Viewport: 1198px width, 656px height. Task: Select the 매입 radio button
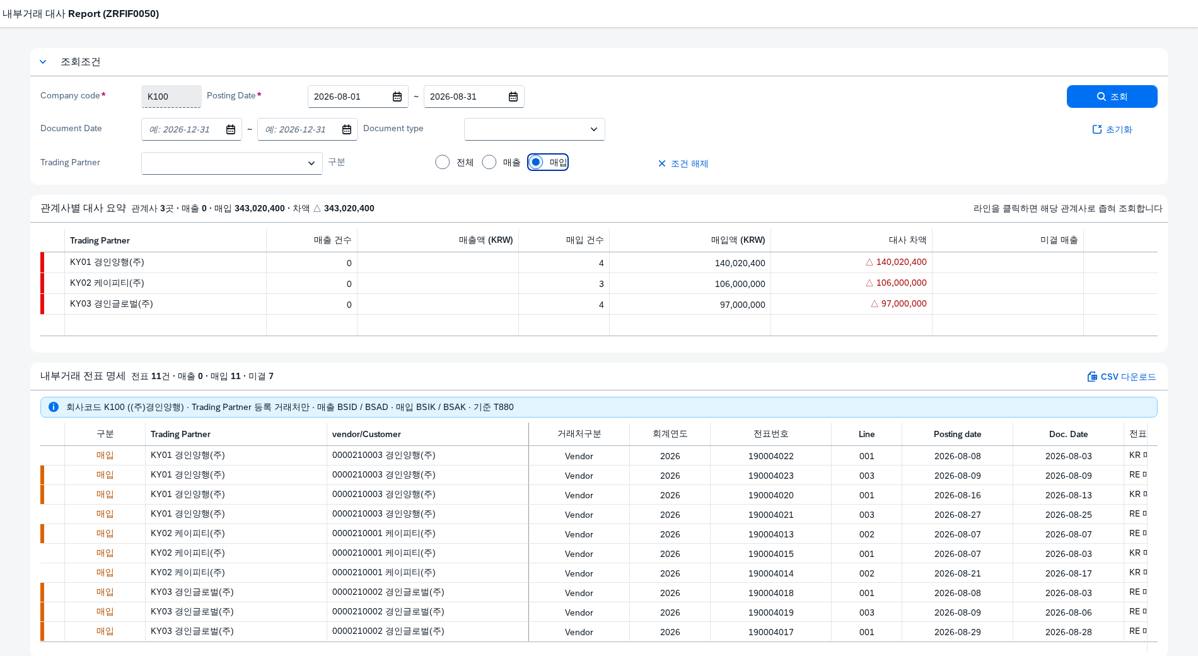click(x=536, y=162)
